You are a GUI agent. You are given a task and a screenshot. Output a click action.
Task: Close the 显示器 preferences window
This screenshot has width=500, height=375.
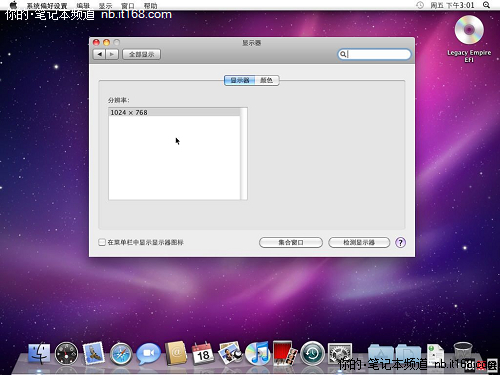tap(96, 42)
